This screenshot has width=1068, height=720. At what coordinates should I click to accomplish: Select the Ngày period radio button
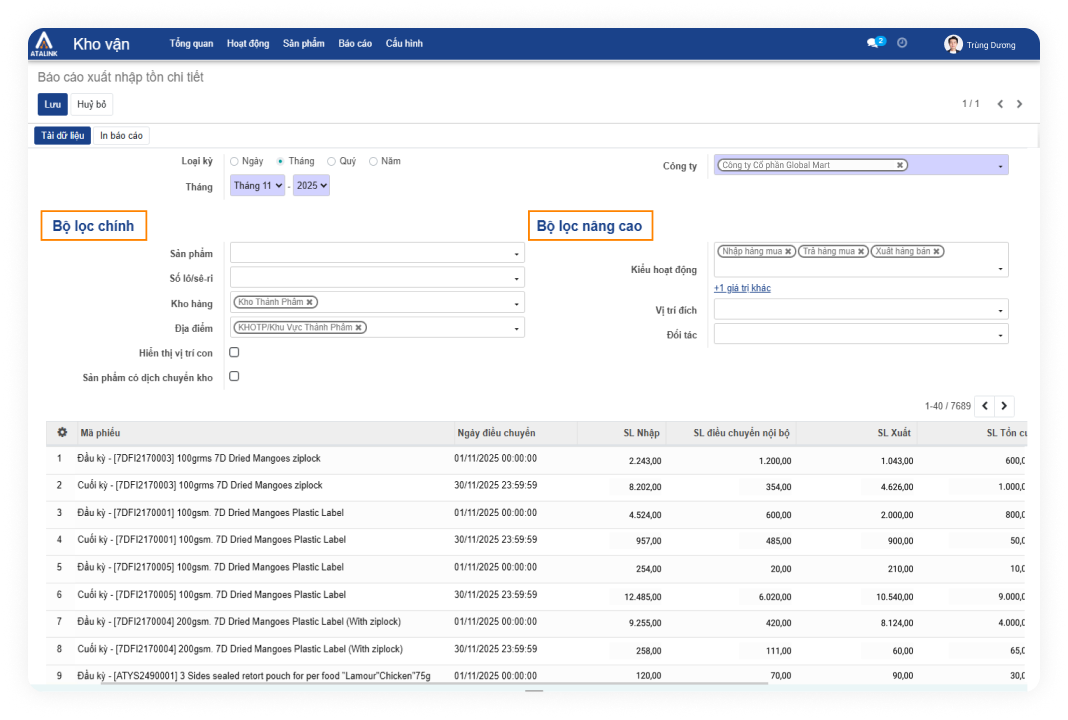pos(234,161)
